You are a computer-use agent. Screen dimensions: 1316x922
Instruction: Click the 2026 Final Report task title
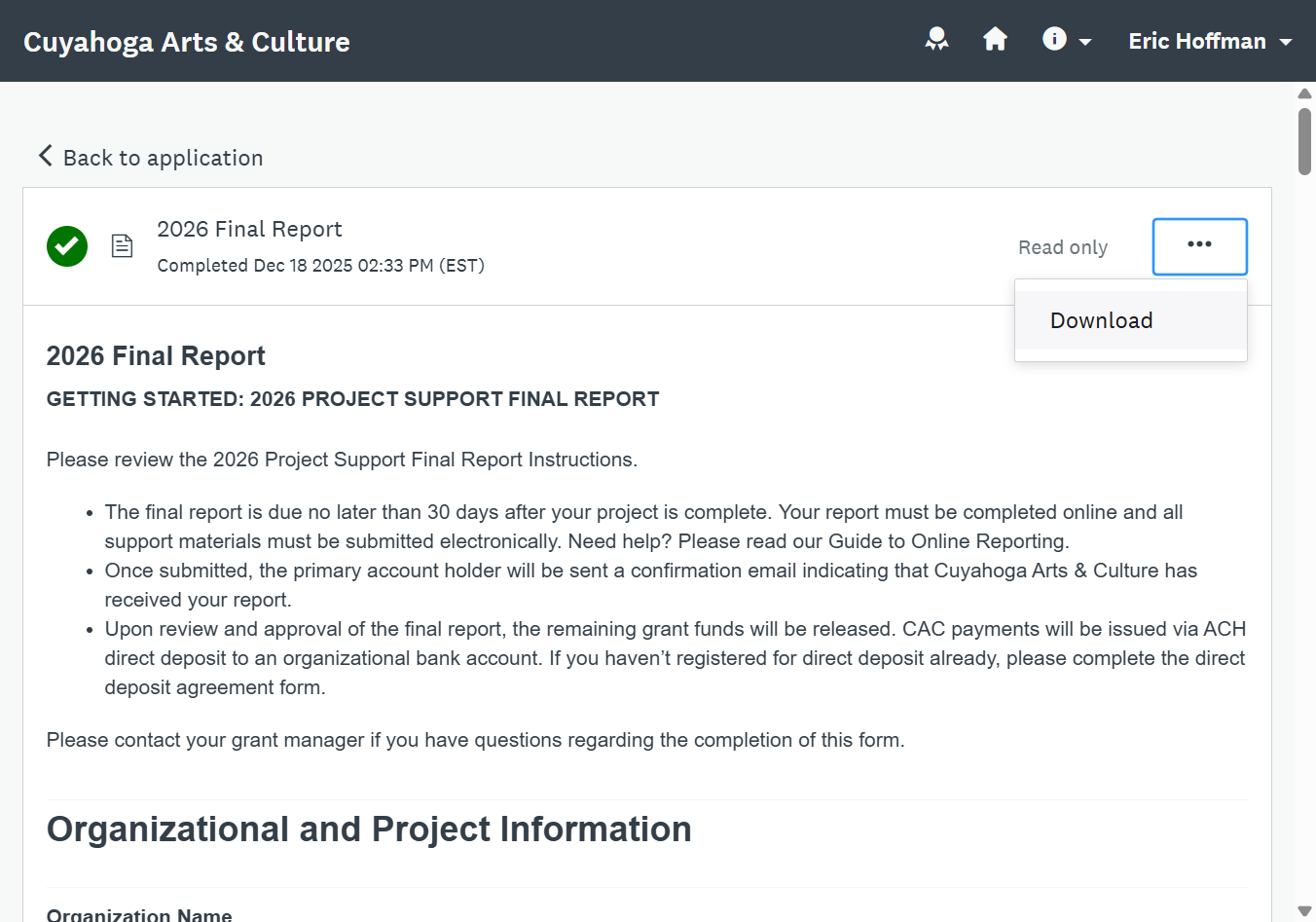pos(249,229)
